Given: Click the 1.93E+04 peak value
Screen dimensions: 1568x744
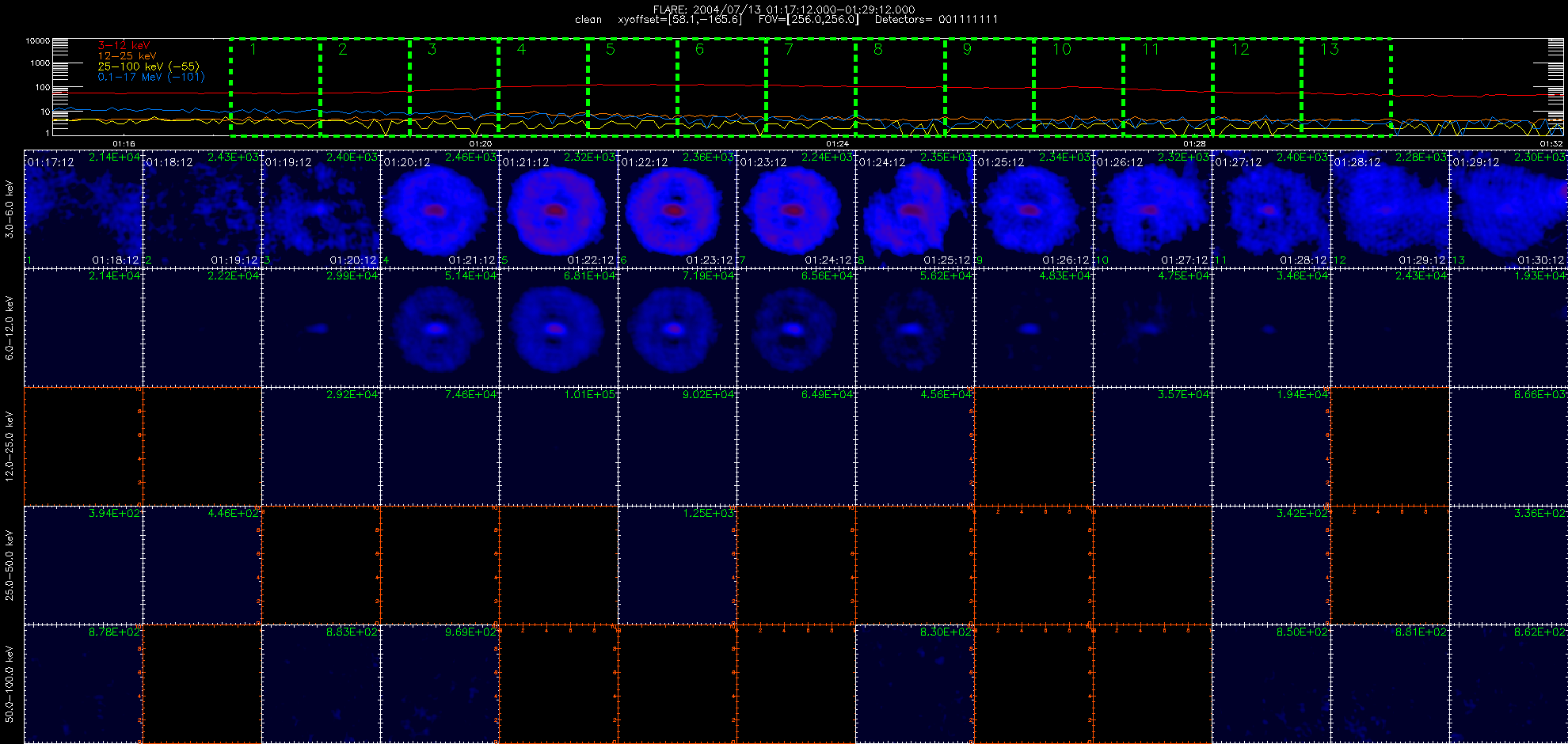Looking at the screenshot, I should coord(1540,275).
